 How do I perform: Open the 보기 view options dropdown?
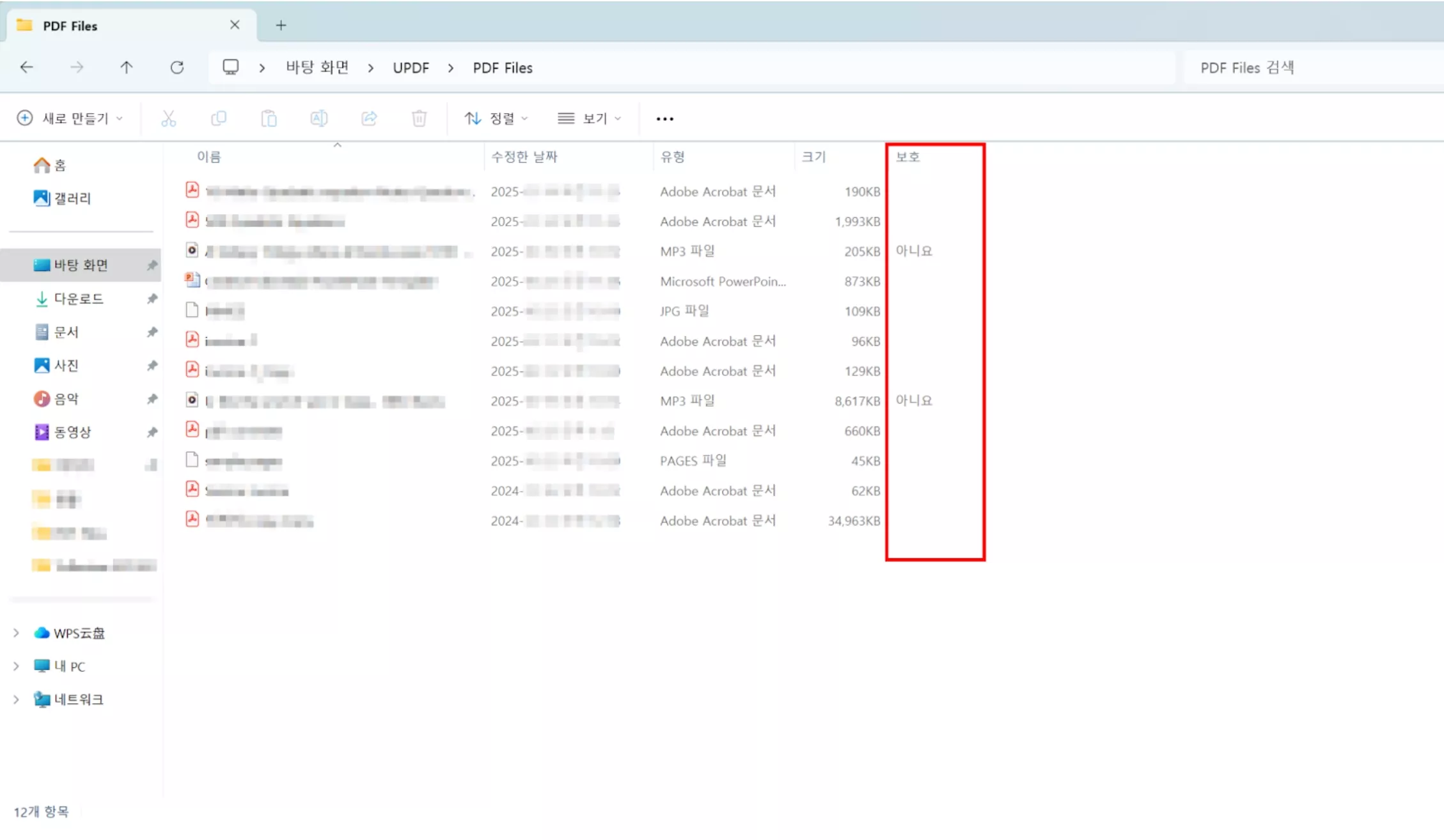pos(589,118)
